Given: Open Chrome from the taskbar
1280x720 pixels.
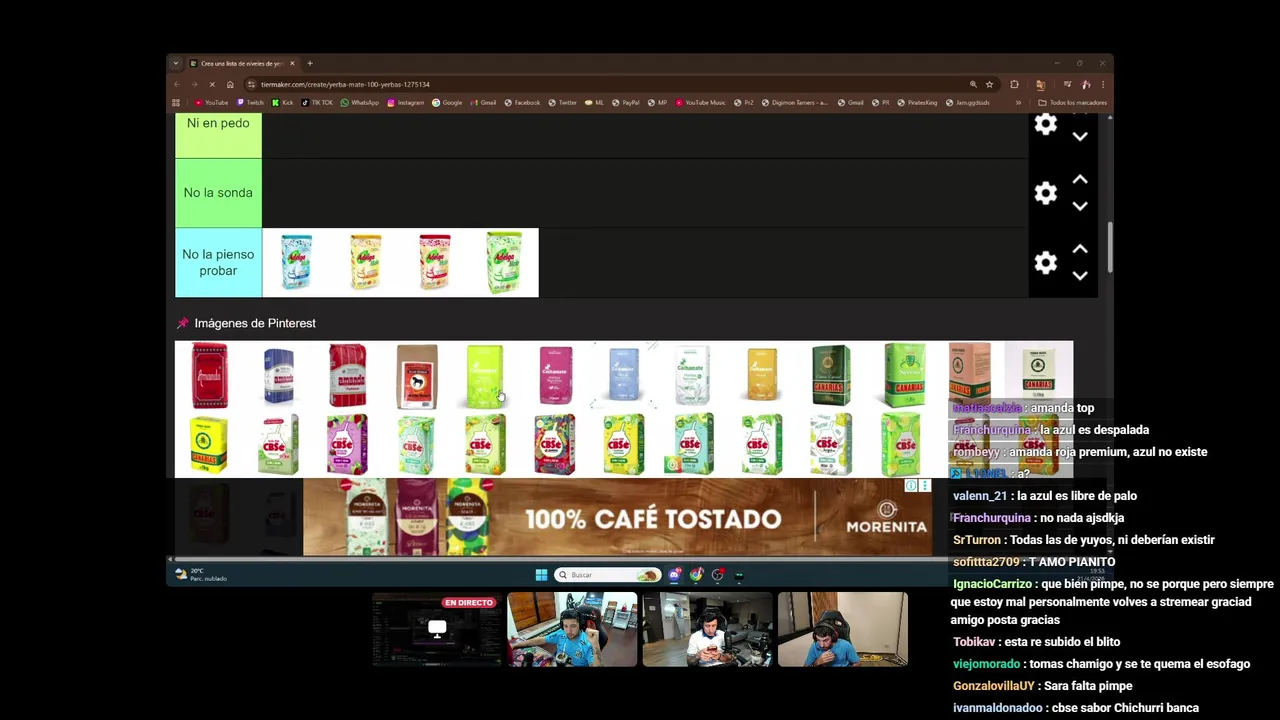Looking at the screenshot, I should coord(696,575).
